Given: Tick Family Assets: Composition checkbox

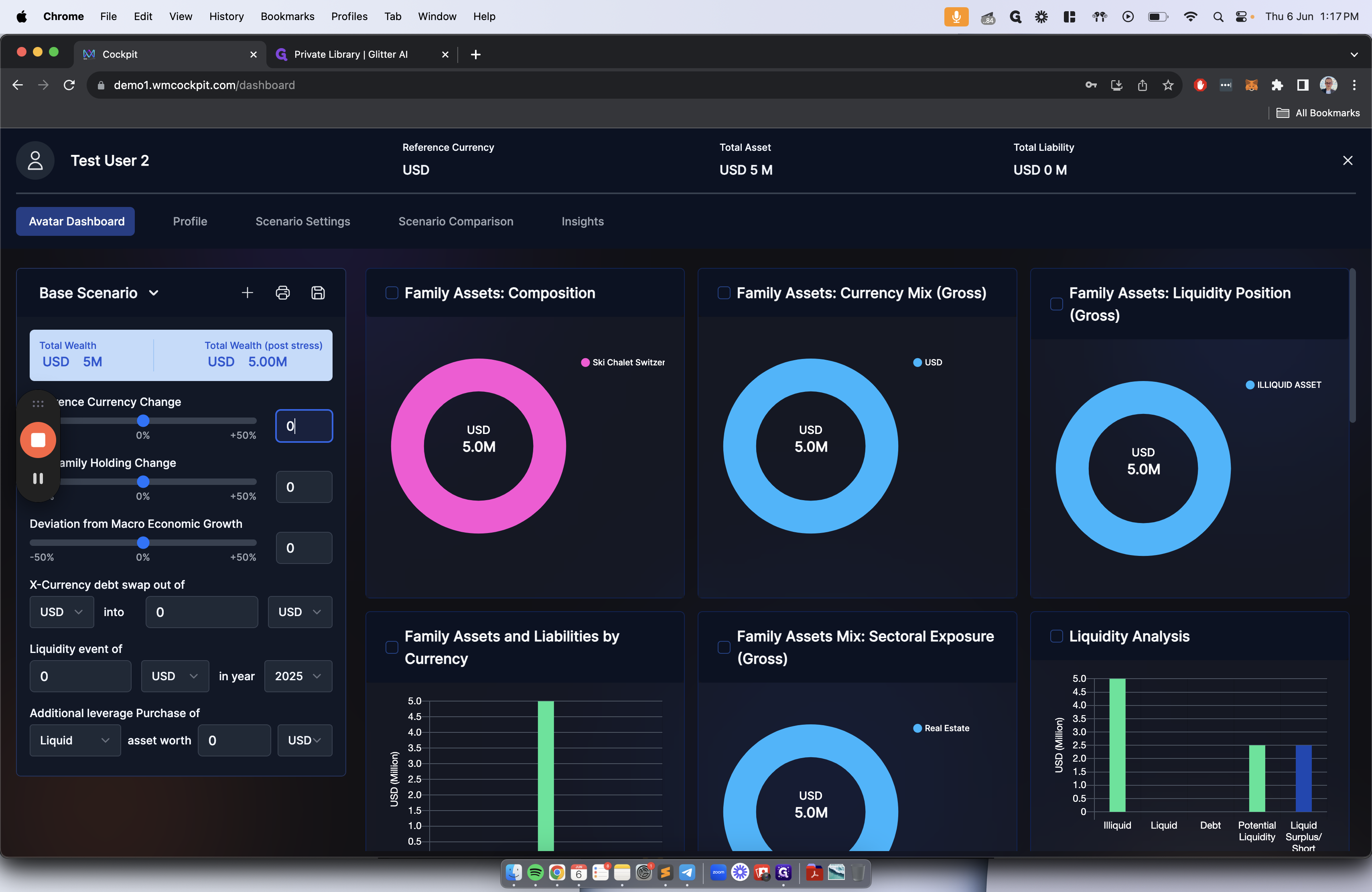Looking at the screenshot, I should [392, 293].
